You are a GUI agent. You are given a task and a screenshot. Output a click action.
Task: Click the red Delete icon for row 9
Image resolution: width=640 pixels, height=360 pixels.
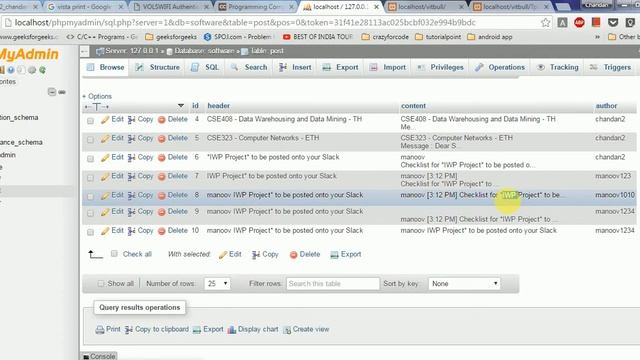tap(162, 212)
